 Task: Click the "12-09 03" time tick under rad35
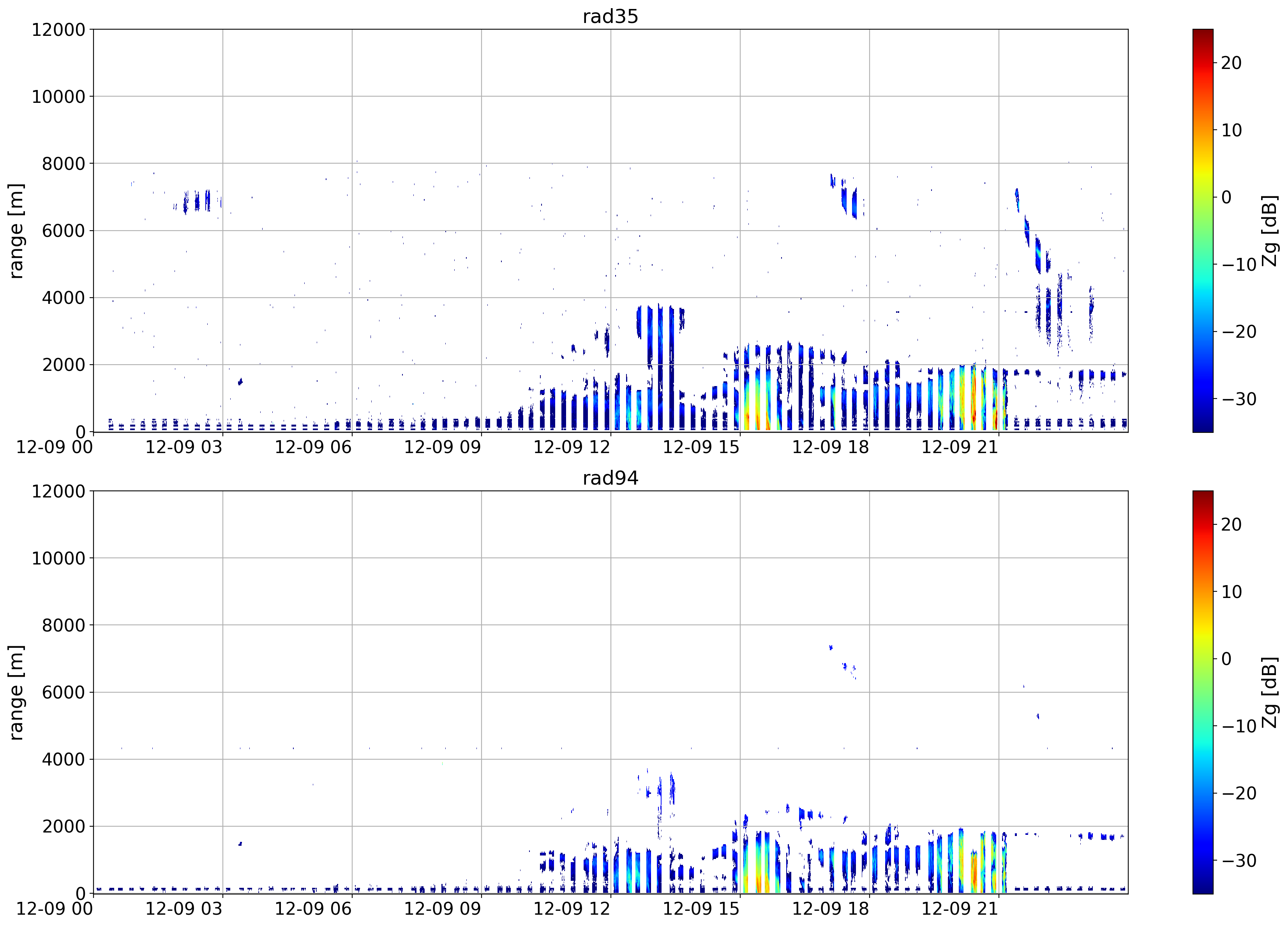(x=184, y=447)
